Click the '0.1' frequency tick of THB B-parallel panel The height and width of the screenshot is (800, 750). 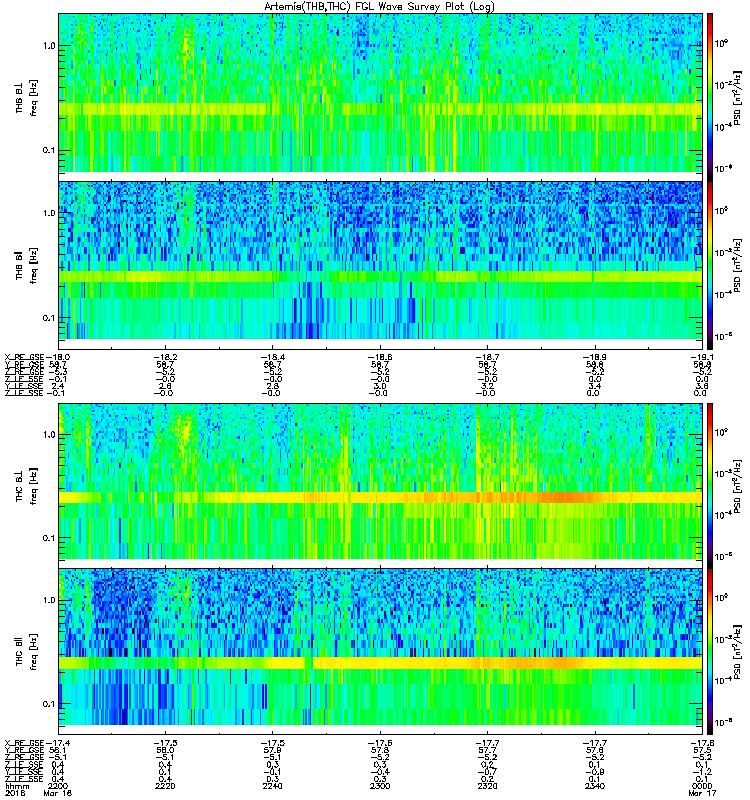(x=49, y=318)
